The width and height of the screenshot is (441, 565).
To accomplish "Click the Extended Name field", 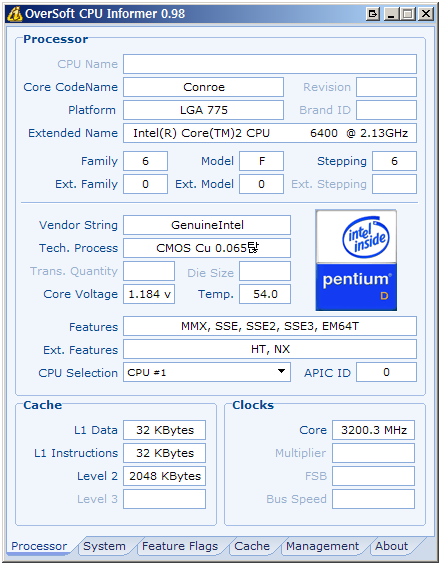I will (270, 133).
